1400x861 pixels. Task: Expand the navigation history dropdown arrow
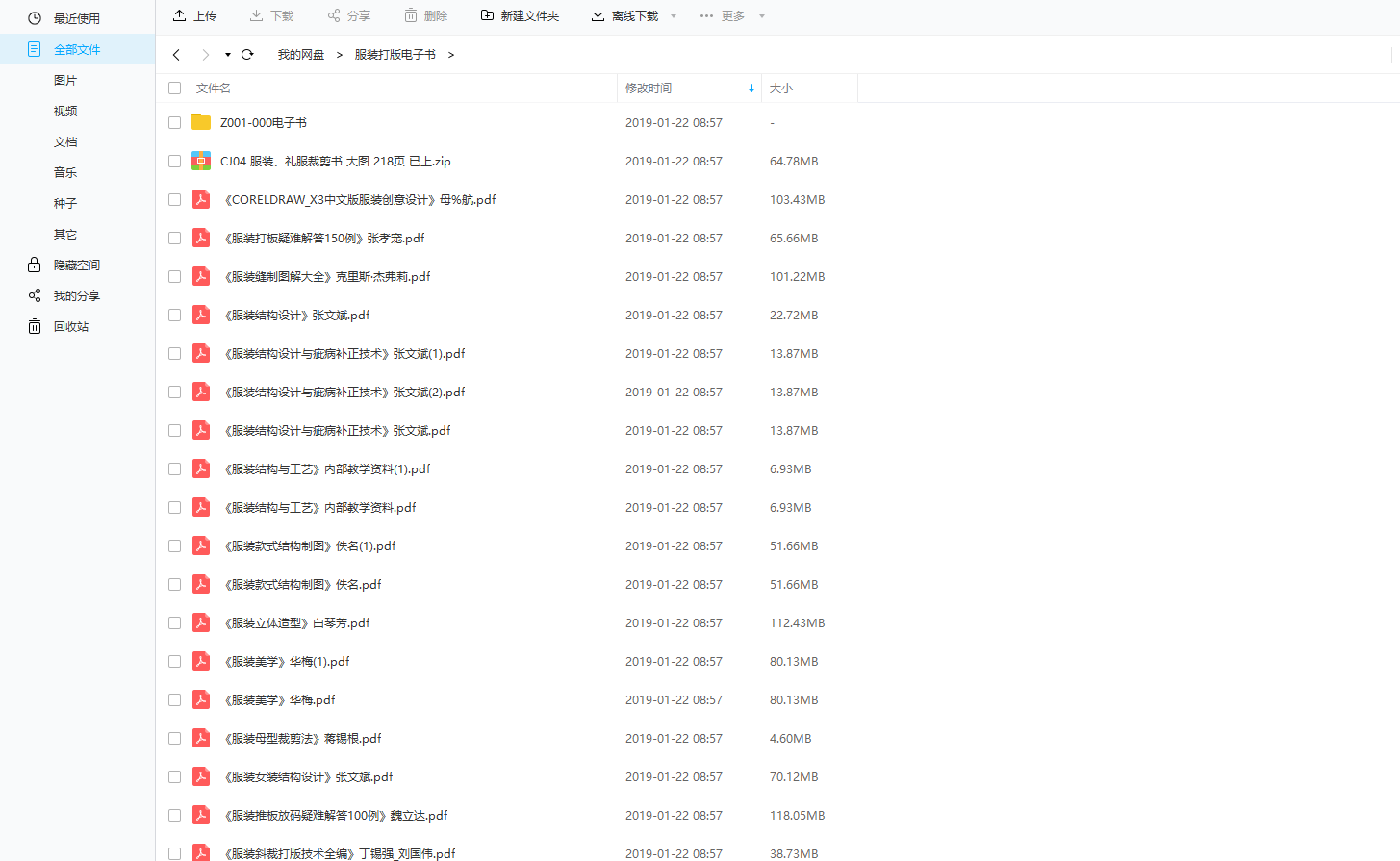226,55
